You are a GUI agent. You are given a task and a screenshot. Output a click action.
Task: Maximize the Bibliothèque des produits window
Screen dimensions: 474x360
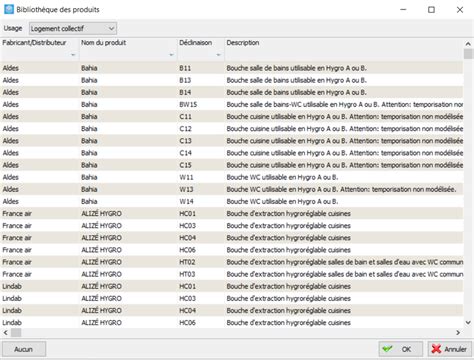tap(431, 10)
